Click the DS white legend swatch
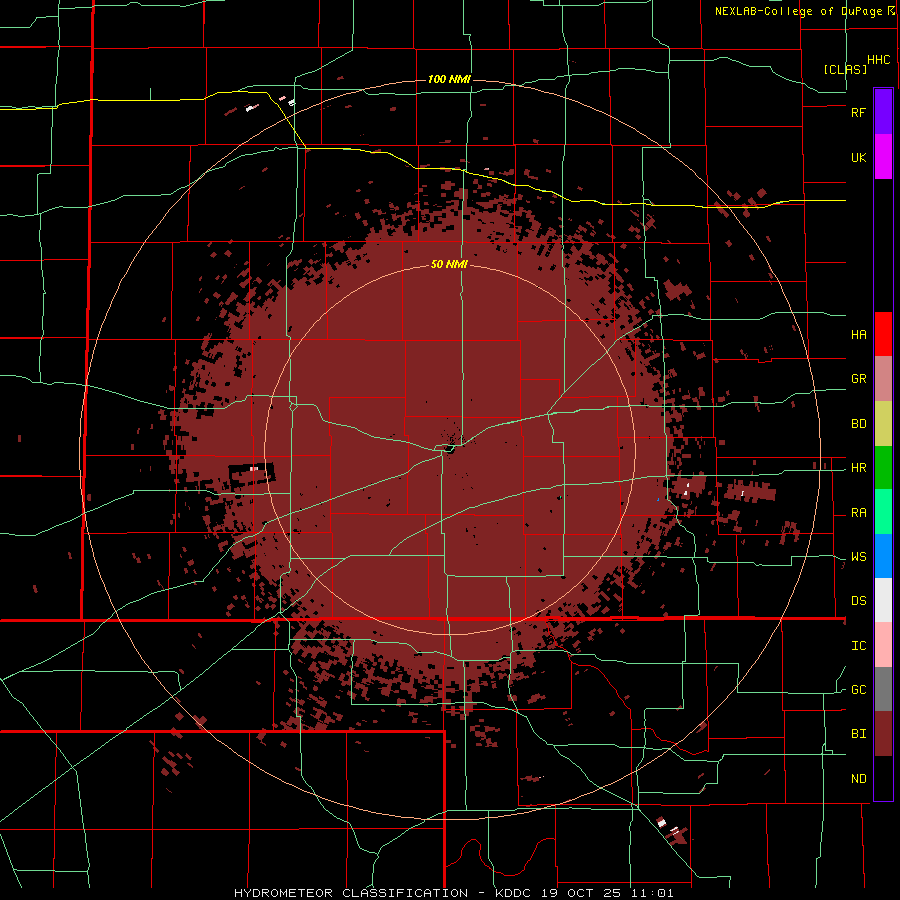This screenshot has height=900, width=900. click(883, 600)
